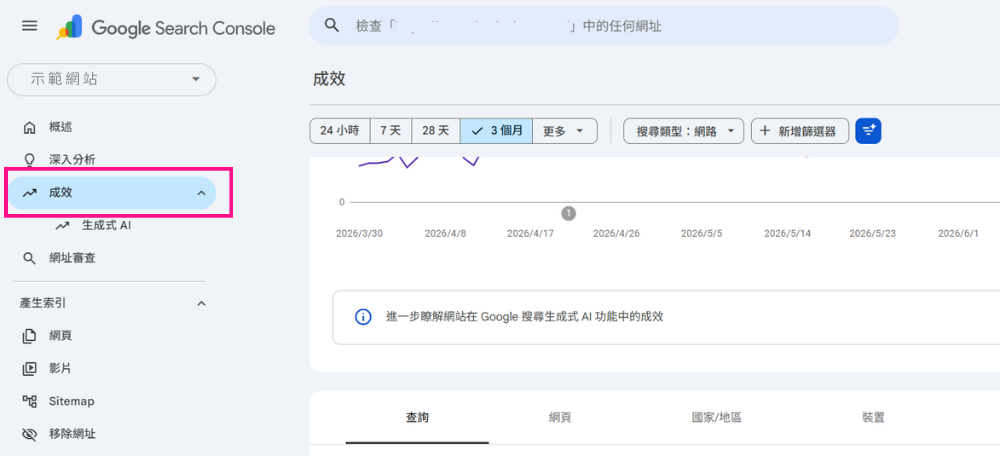Click the 2026/3/30 chart date label
Screen dimensions: 1000x456
[x=360, y=233]
